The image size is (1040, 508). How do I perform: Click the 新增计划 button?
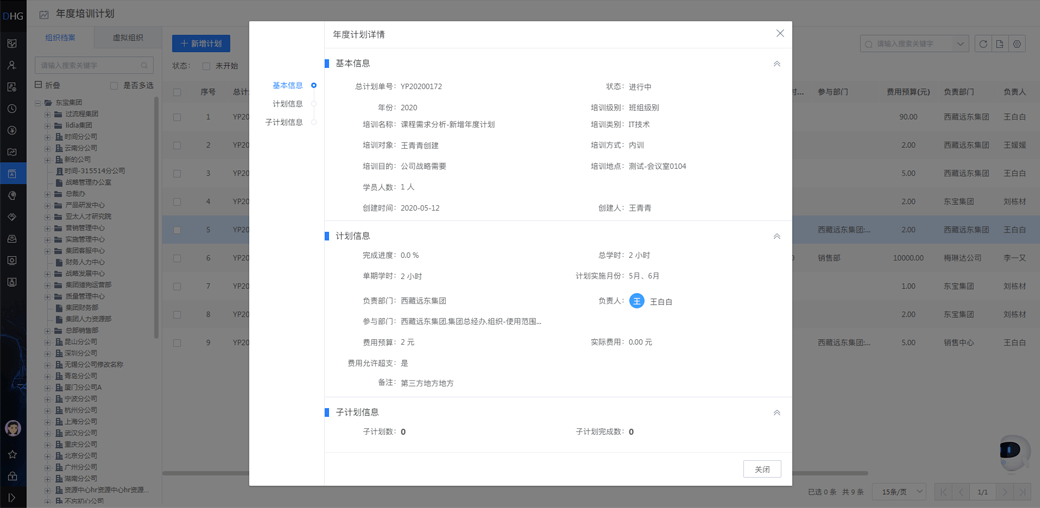pyautogui.click(x=201, y=44)
